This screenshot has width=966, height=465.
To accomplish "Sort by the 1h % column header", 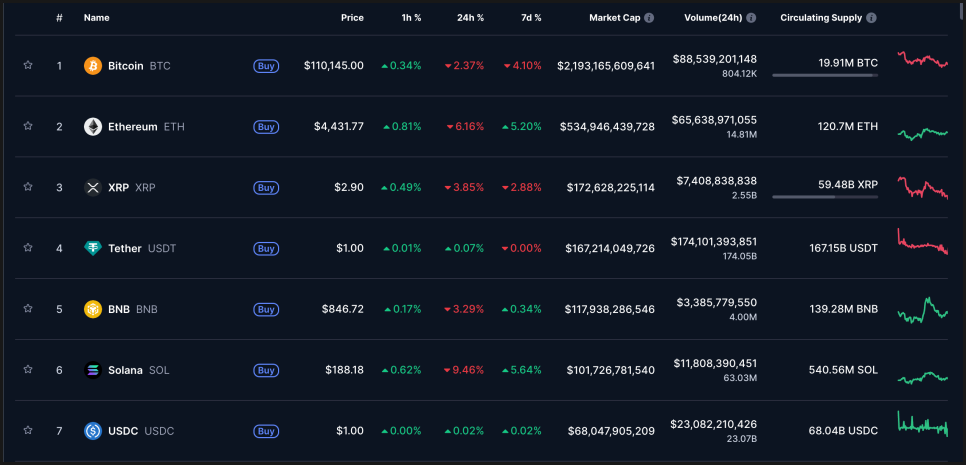I will tap(410, 18).
